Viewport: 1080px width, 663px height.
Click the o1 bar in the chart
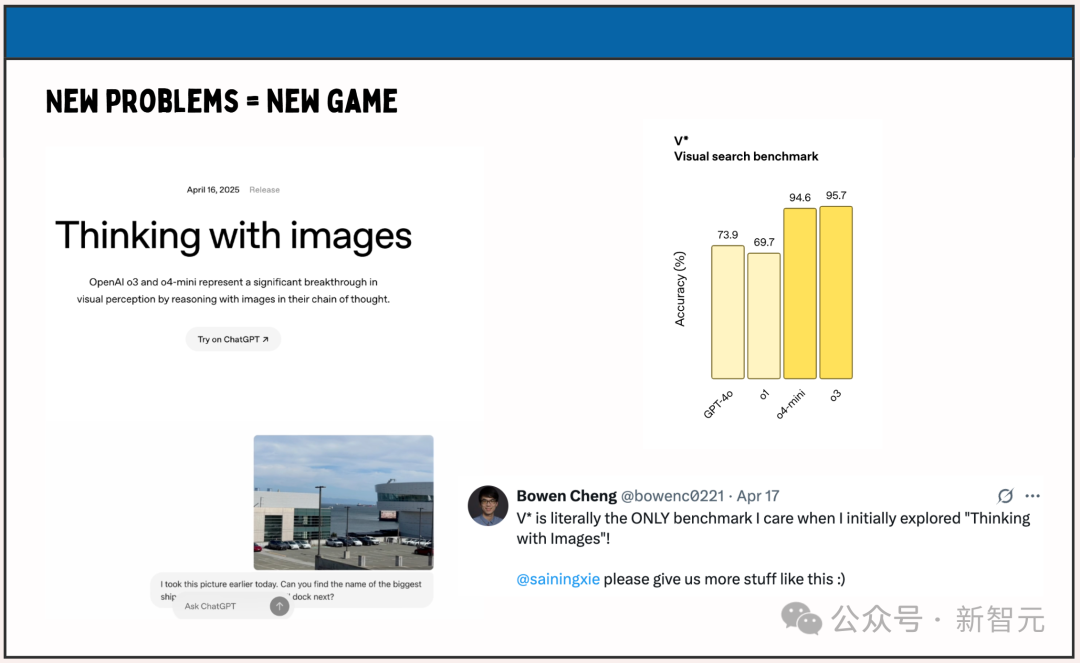(764, 316)
